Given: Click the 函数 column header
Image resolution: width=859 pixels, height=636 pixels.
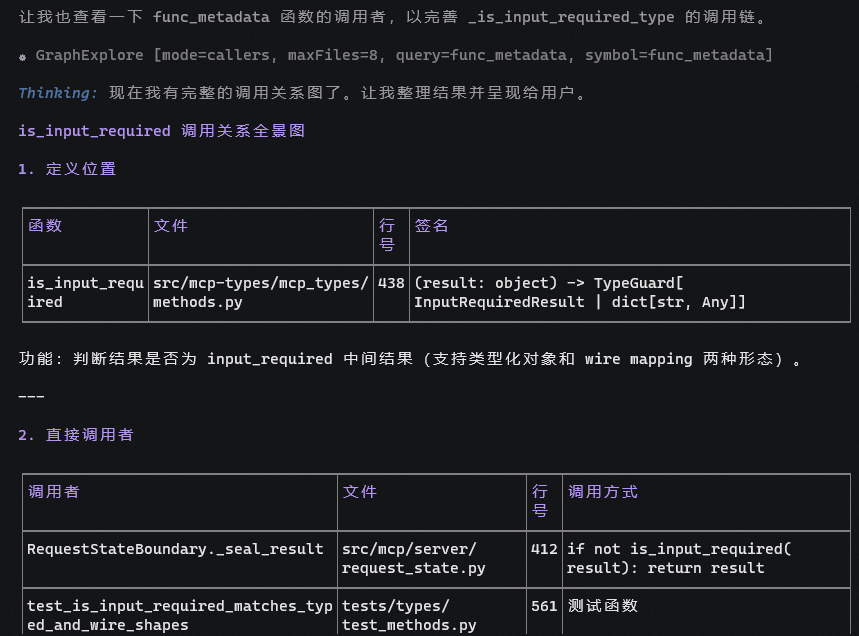Looking at the screenshot, I should pyautogui.click(x=45, y=226).
